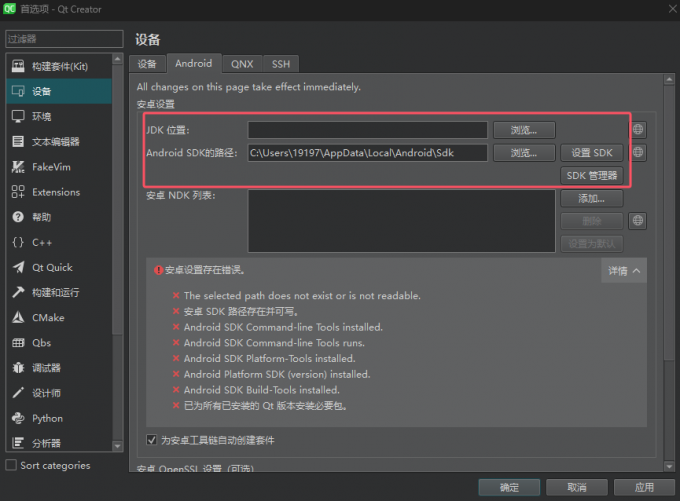Image resolution: width=680 pixels, height=501 pixels.
Task: Open the Python settings category
Action: tap(47, 418)
